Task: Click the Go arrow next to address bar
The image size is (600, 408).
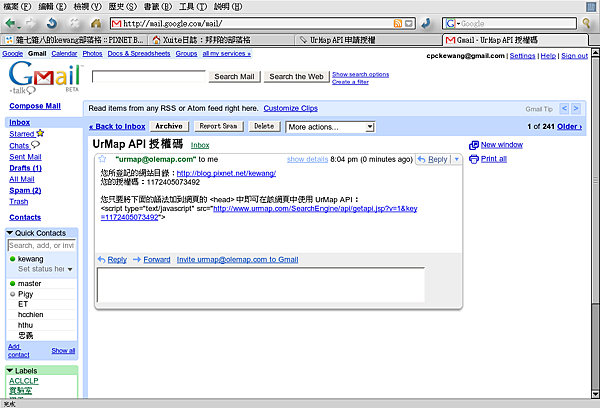Action: coord(426,24)
